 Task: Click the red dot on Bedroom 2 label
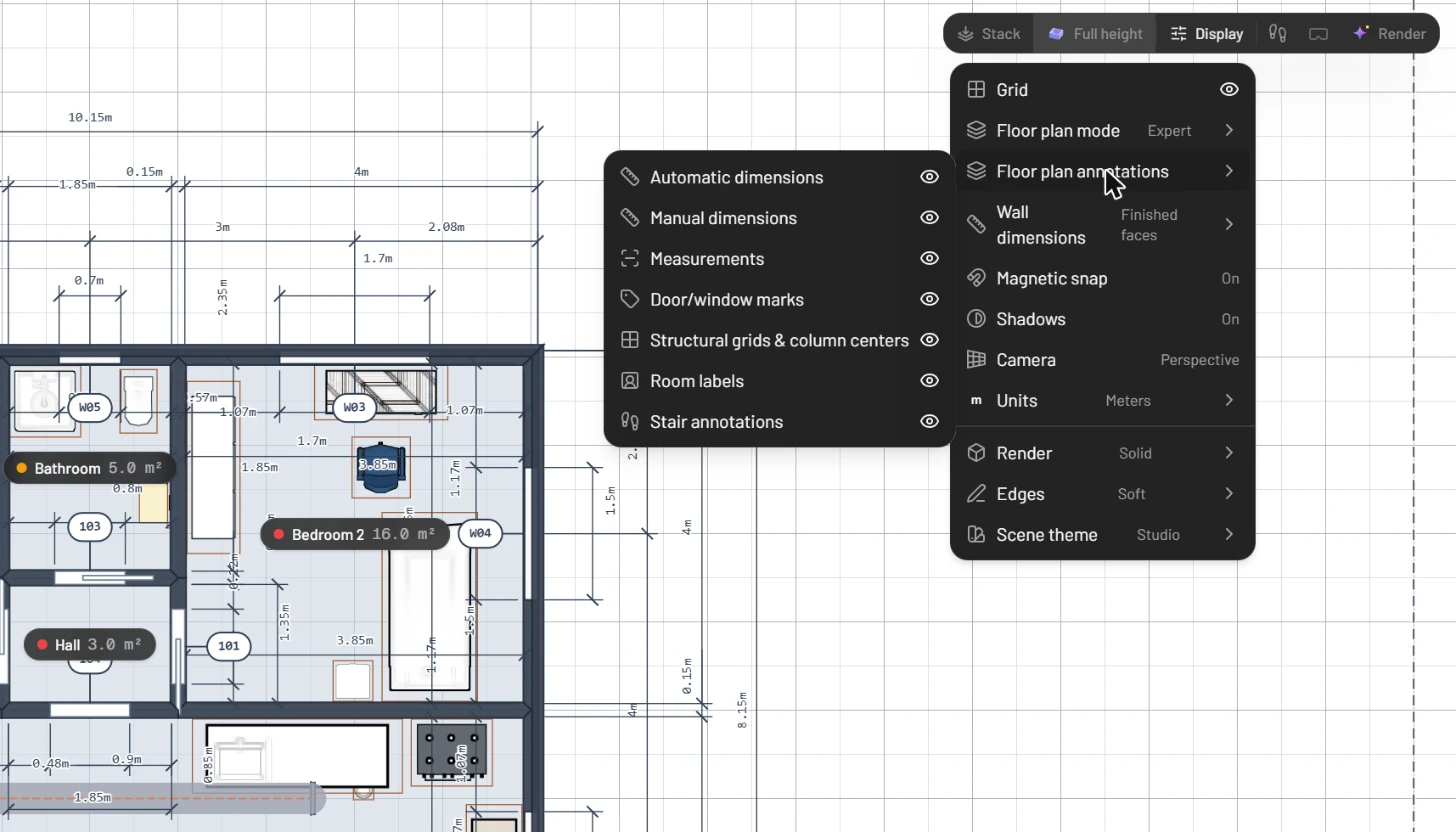(279, 535)
